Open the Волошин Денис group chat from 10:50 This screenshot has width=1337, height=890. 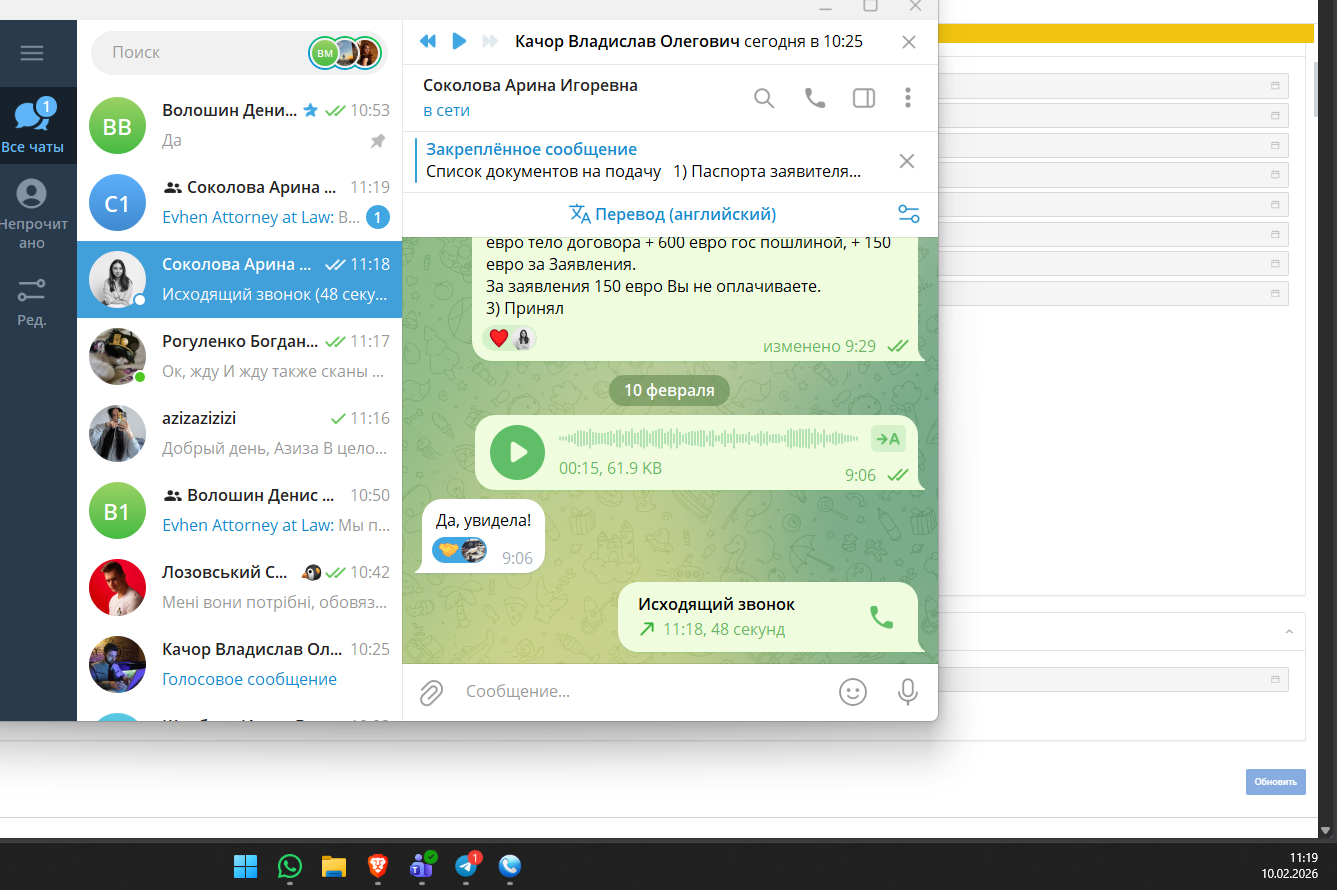coord(240,510)
